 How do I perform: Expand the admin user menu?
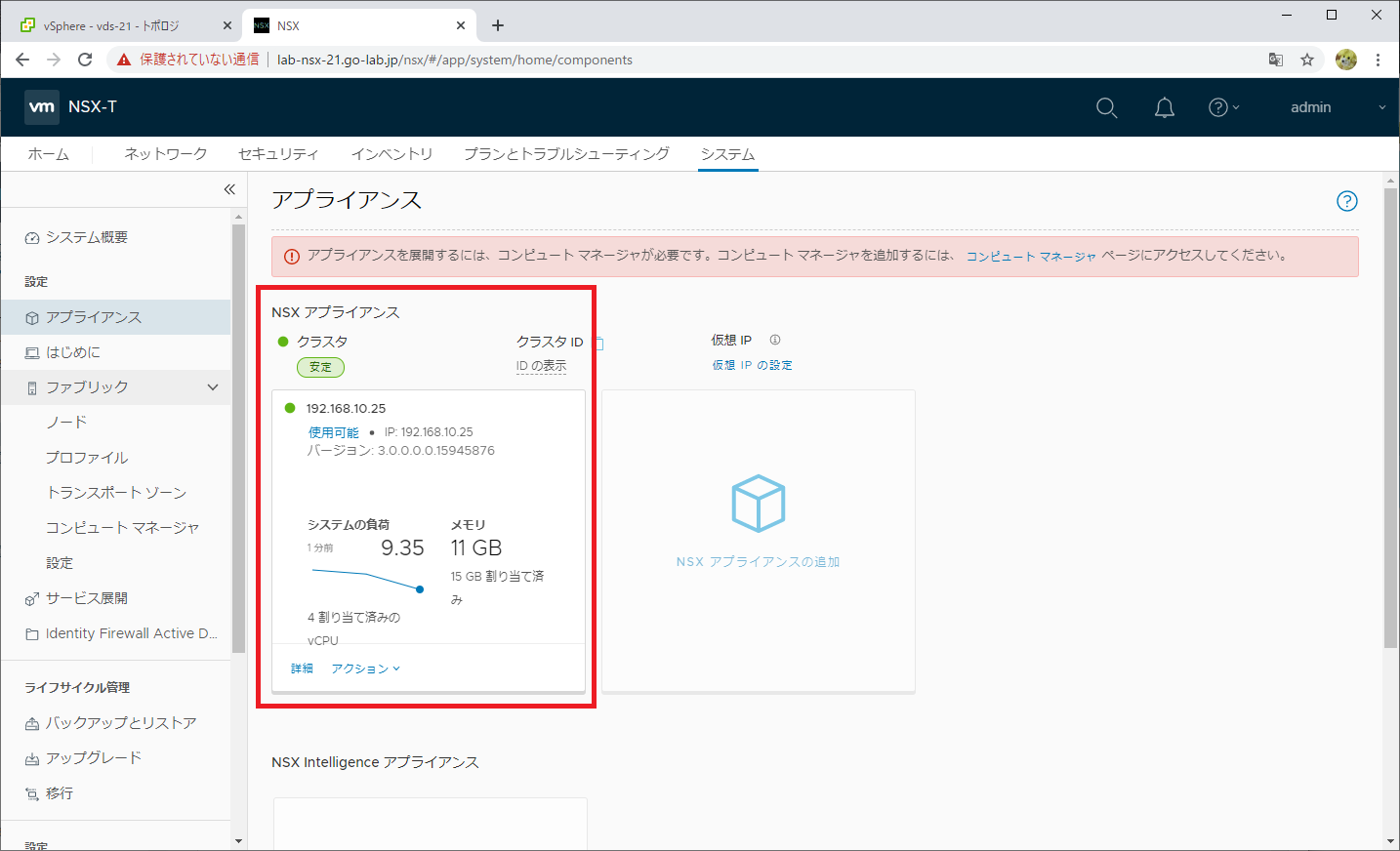(x=1337, y=107)
